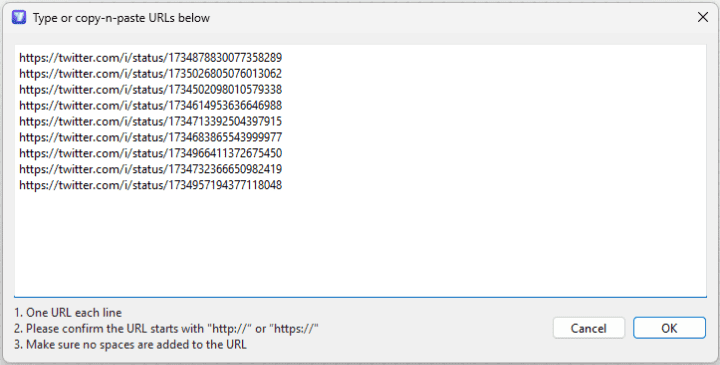The image size is (720, 365).
Task: Click empty area of the URL text box
Action: point(360,243)
